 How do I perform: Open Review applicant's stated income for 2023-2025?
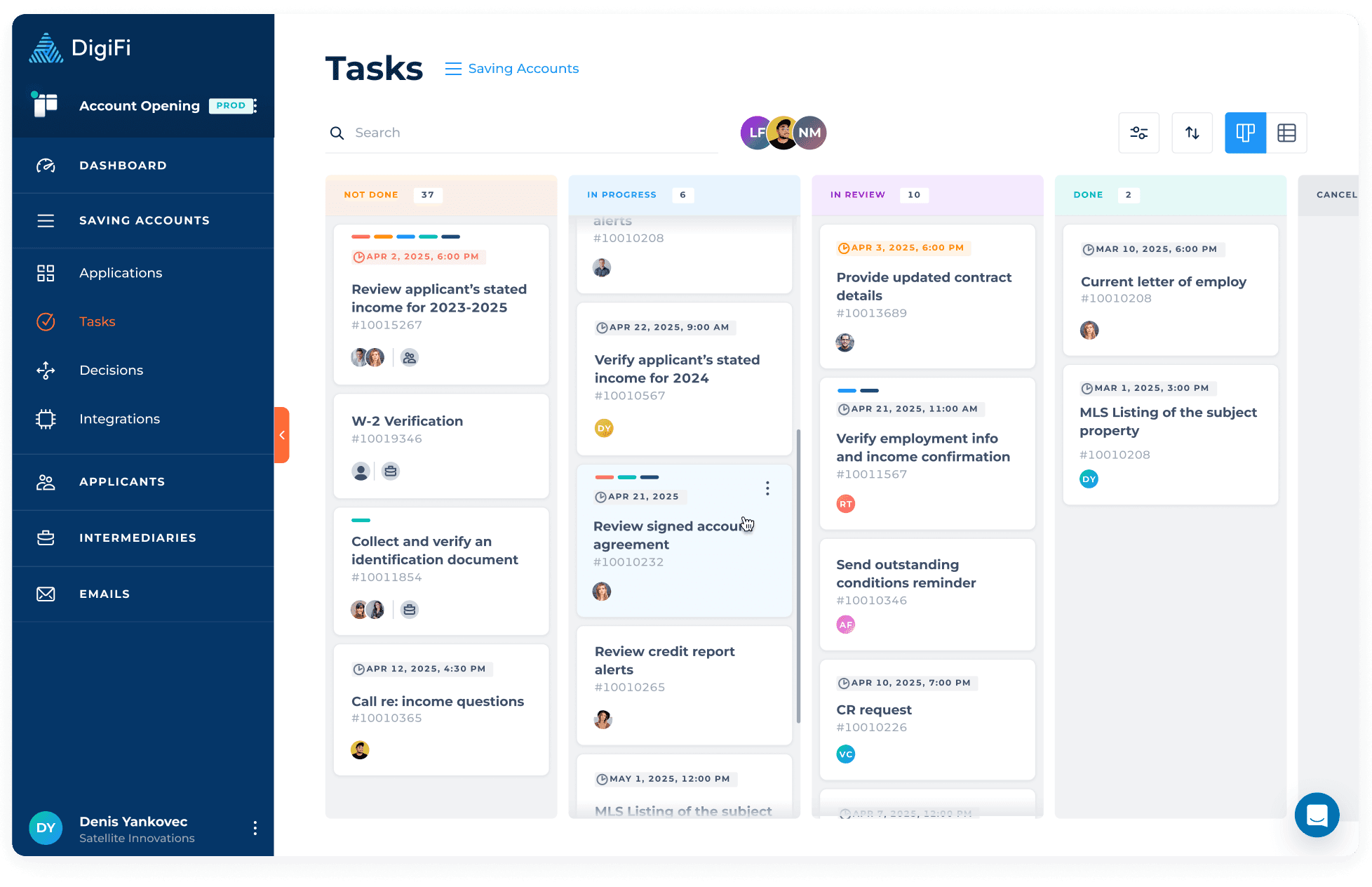[x=441, y=305]
